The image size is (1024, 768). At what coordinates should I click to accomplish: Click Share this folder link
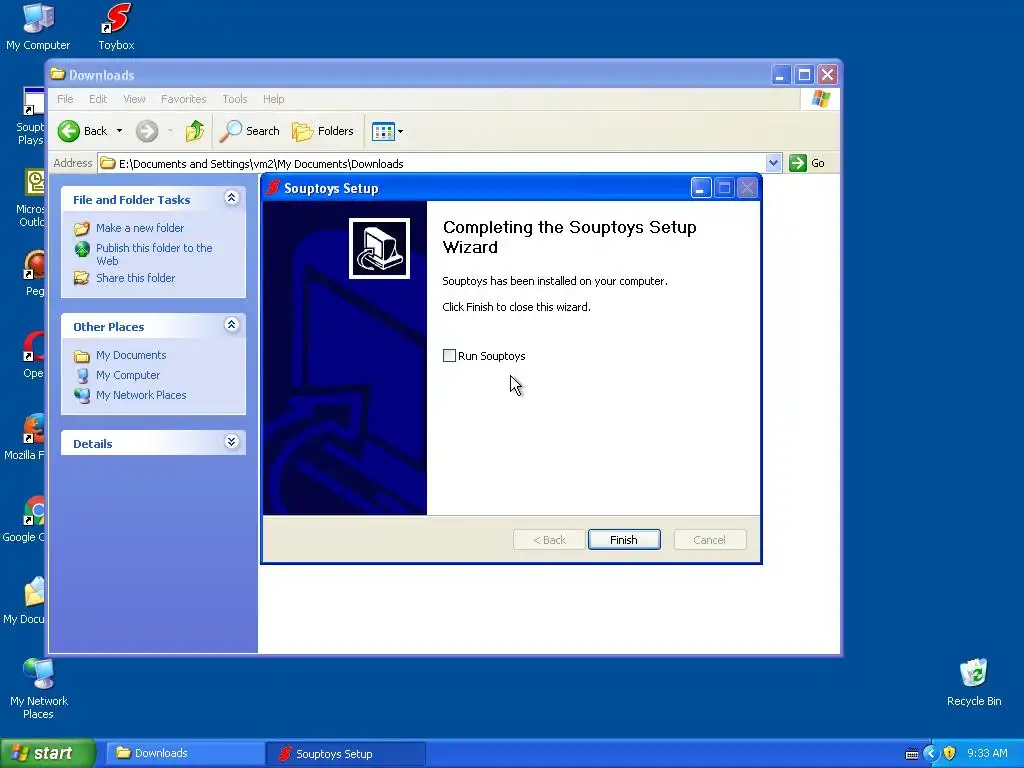point(135,278)
